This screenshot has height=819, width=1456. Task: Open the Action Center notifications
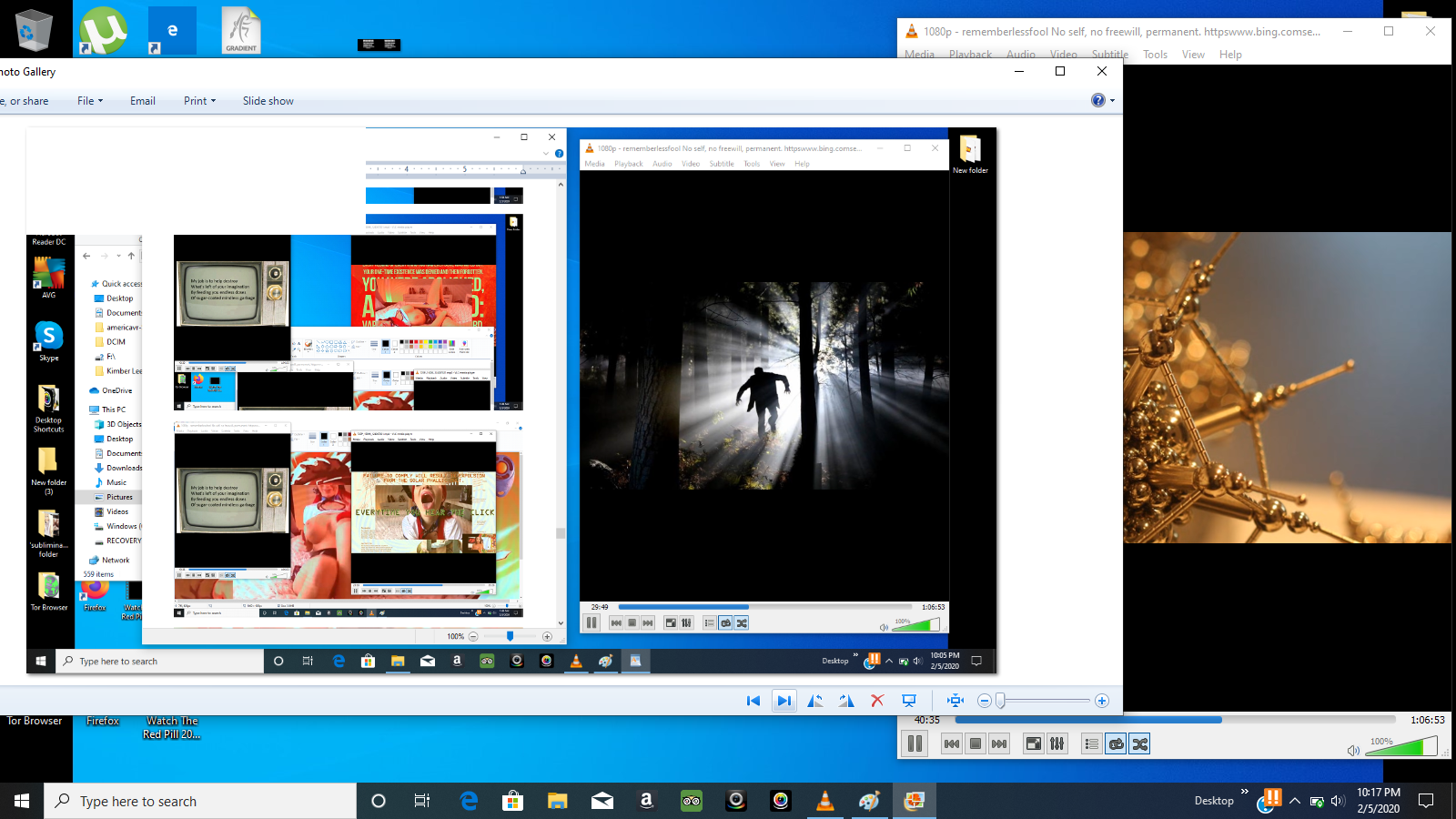coord(1426,801)
